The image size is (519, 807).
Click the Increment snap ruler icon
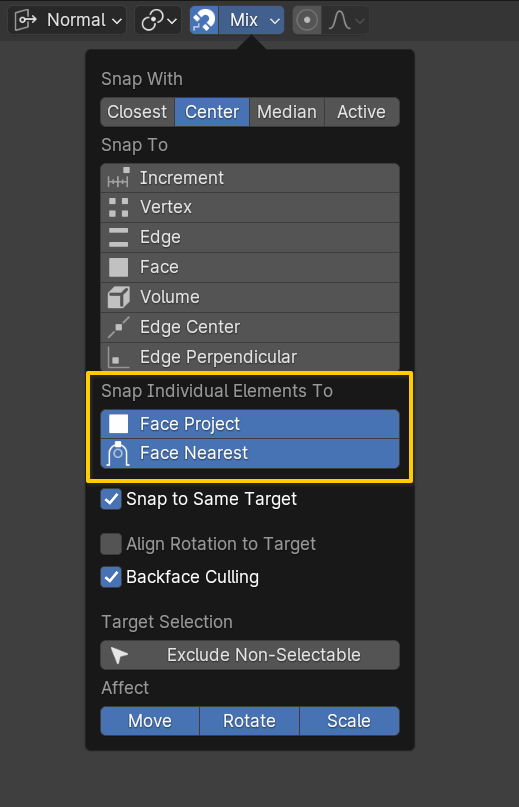[118, 178]
